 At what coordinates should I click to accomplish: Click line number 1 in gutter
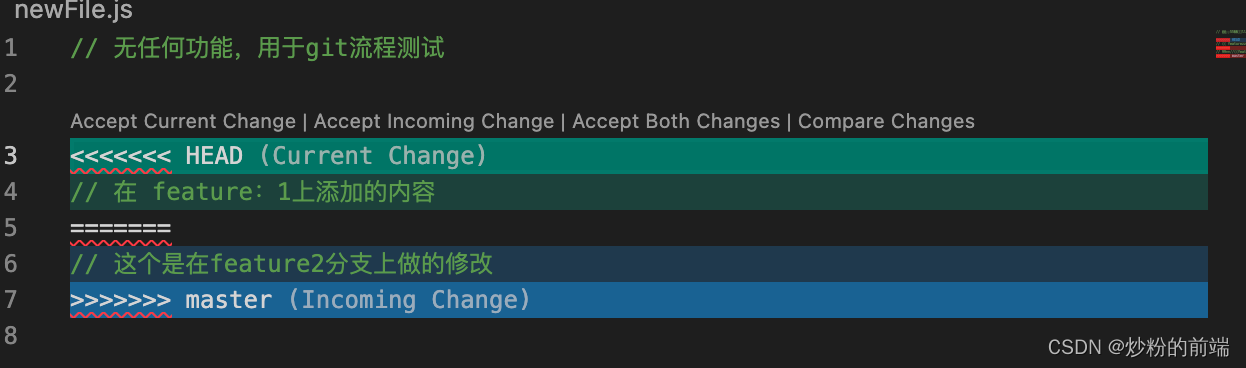(x=10, y=48)
